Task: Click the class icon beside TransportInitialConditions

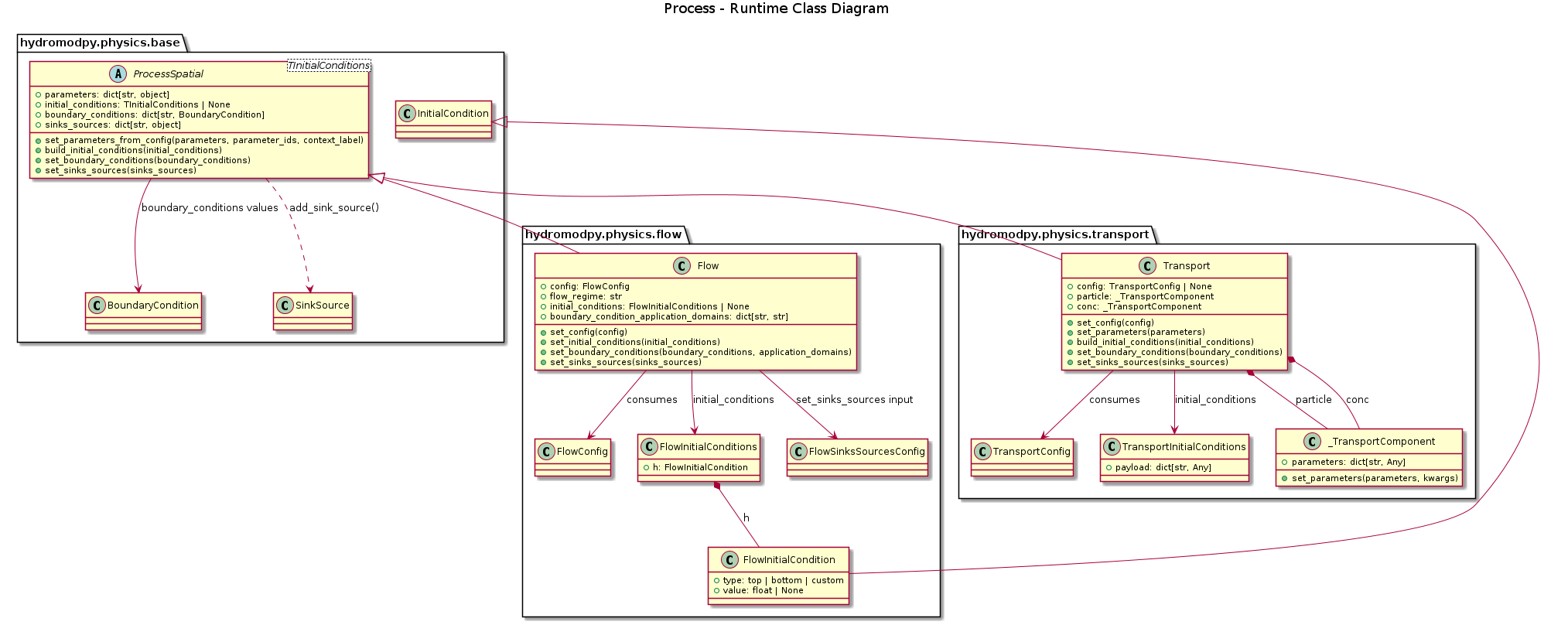Action: tap(1112, 447)
